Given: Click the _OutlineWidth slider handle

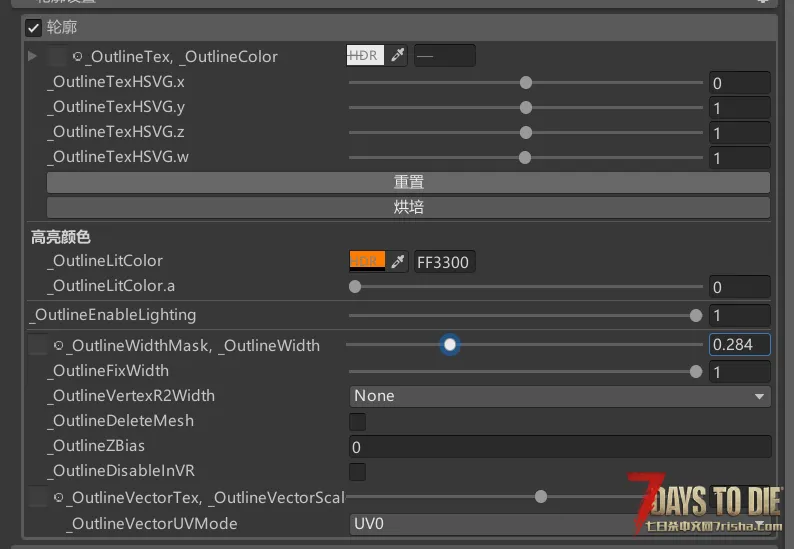Looking at the screenshot, I should [450, 345].
